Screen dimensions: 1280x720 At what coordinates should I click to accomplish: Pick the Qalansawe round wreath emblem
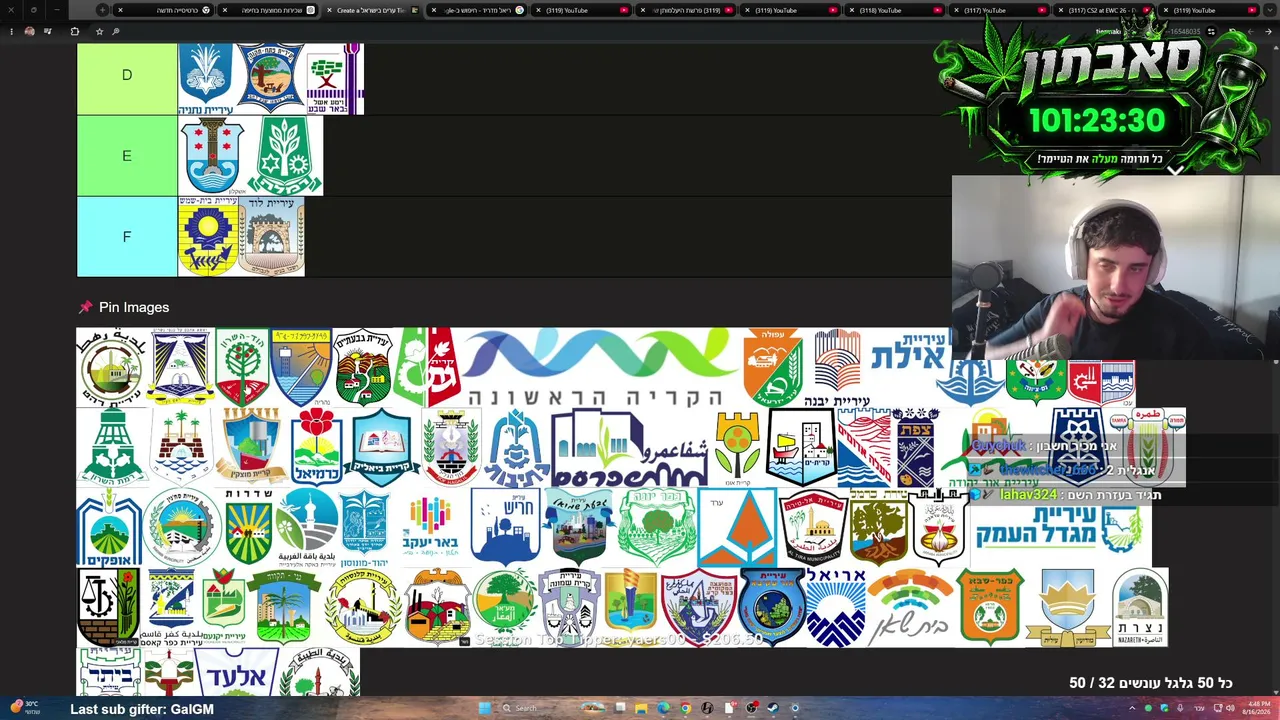click(x=363, y=607)
